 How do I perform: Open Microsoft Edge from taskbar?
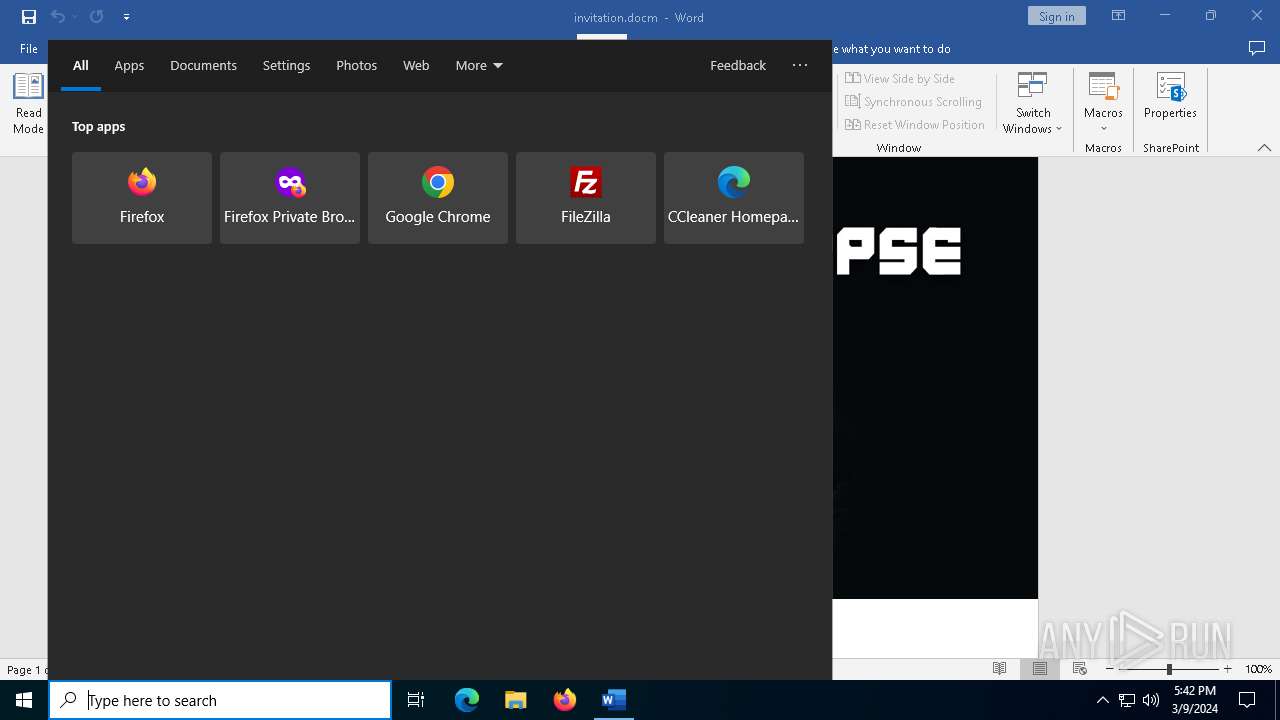pos(467,700)
